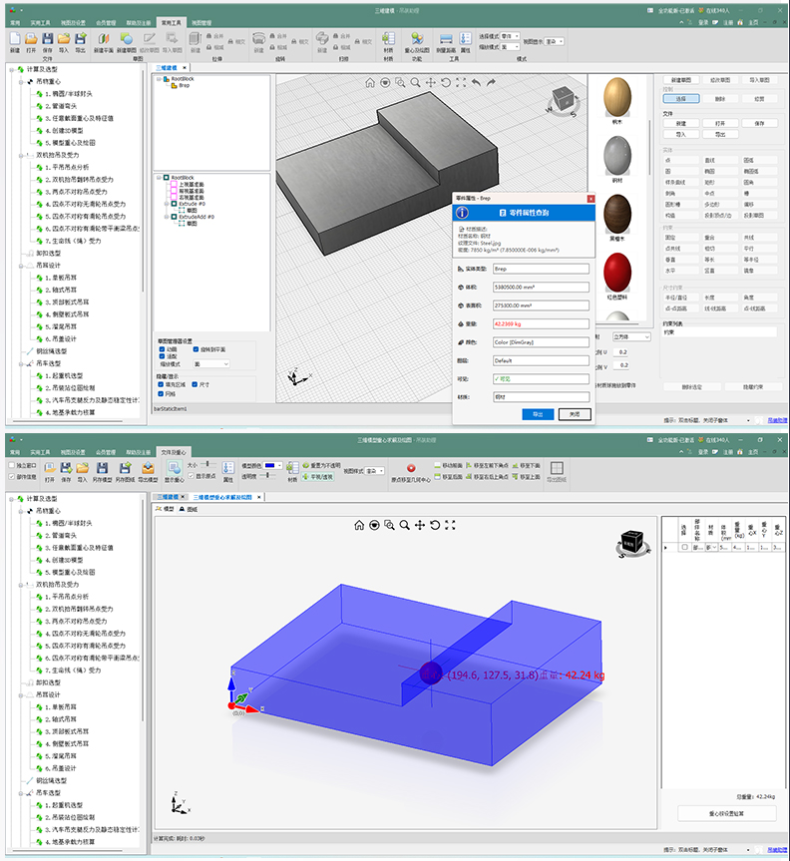
Task: Open the 三维模型重心求解及绘图 document tab
Action: 222,497
